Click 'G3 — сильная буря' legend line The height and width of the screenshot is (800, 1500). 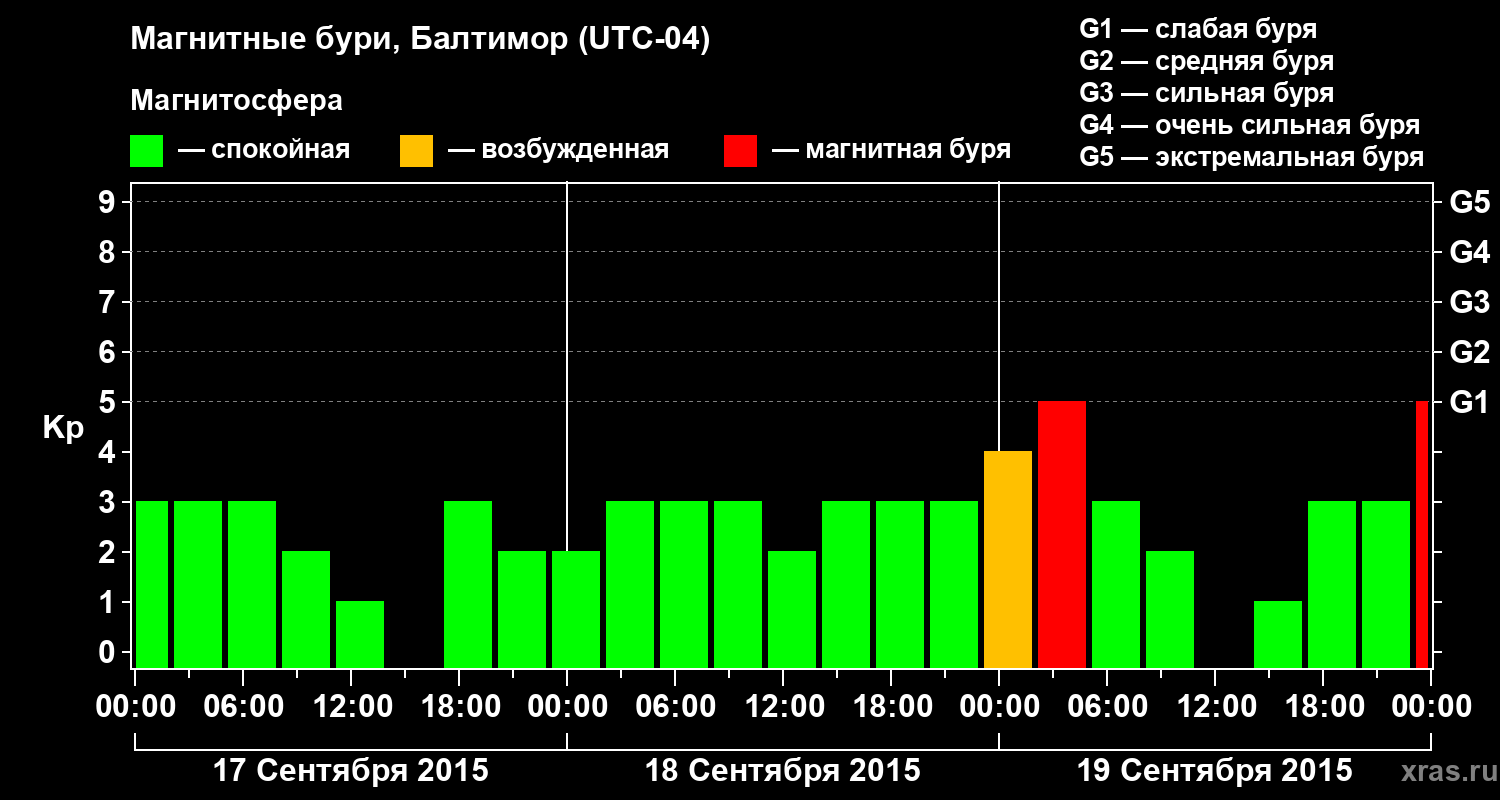1206,93
